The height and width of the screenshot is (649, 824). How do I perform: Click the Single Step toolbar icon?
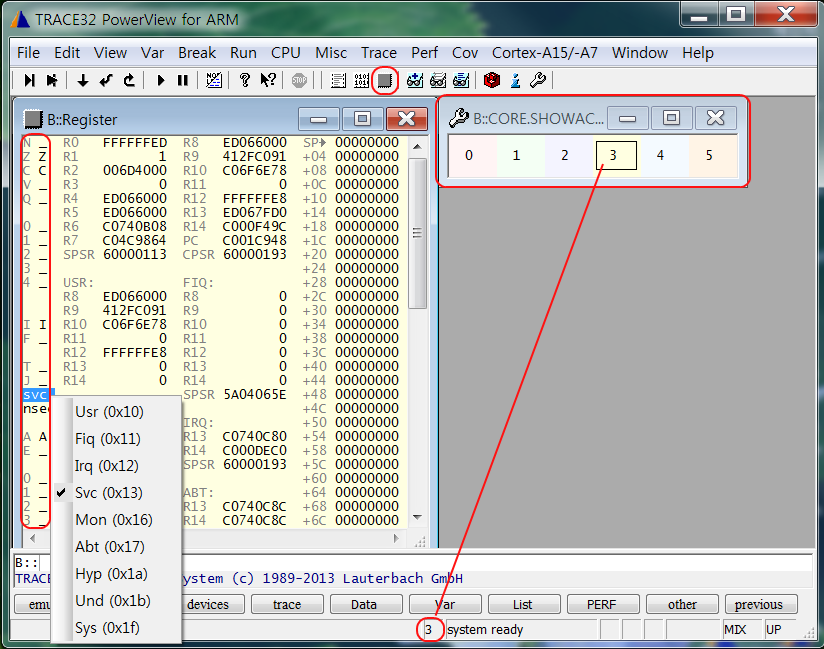click(29, 80)
